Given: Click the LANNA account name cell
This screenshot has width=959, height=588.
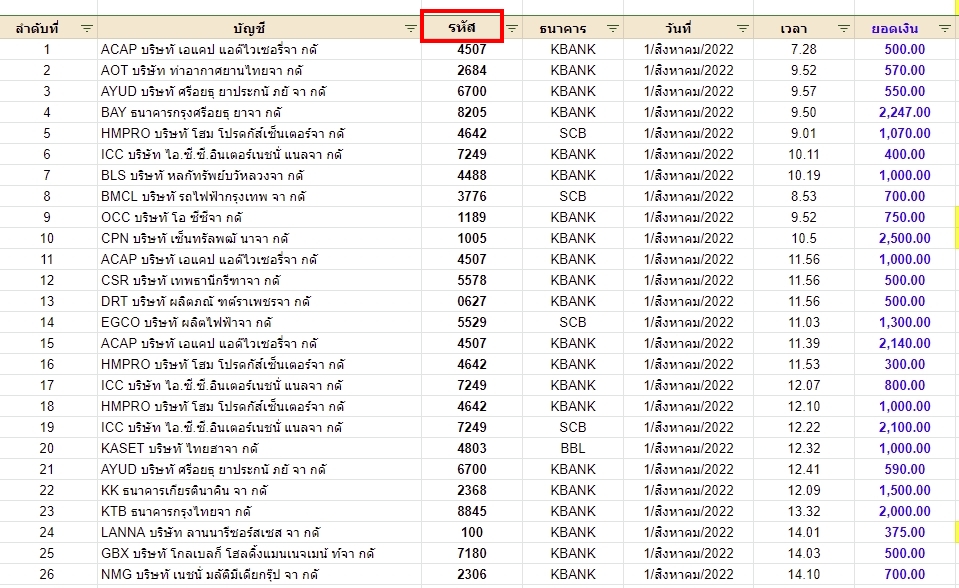Looking at the screenshot, I should [259, 532].
